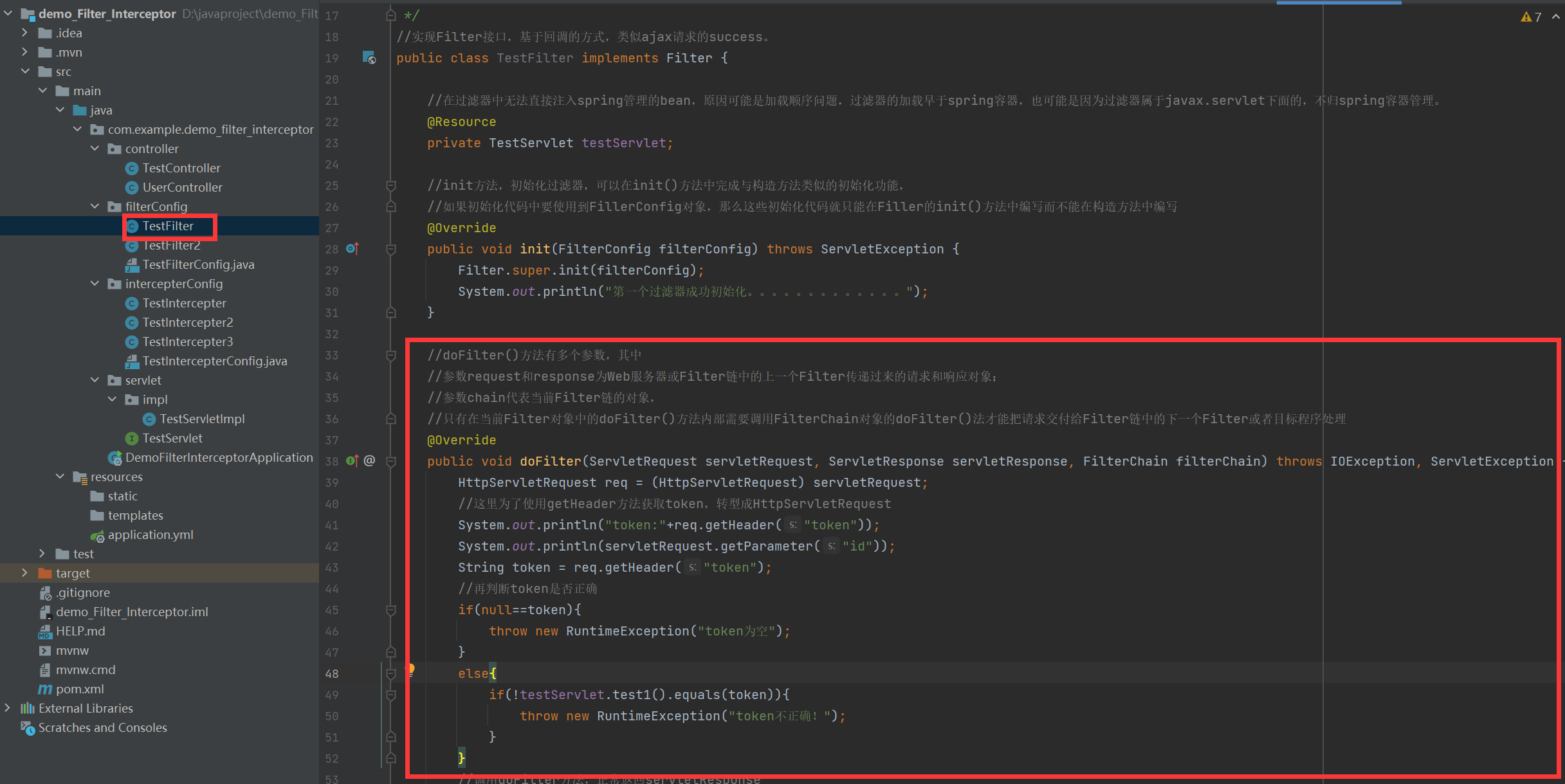This screenshot has width=1565, height=784.
Task: Click the @Resource annotation text
Action: point(461,122)
